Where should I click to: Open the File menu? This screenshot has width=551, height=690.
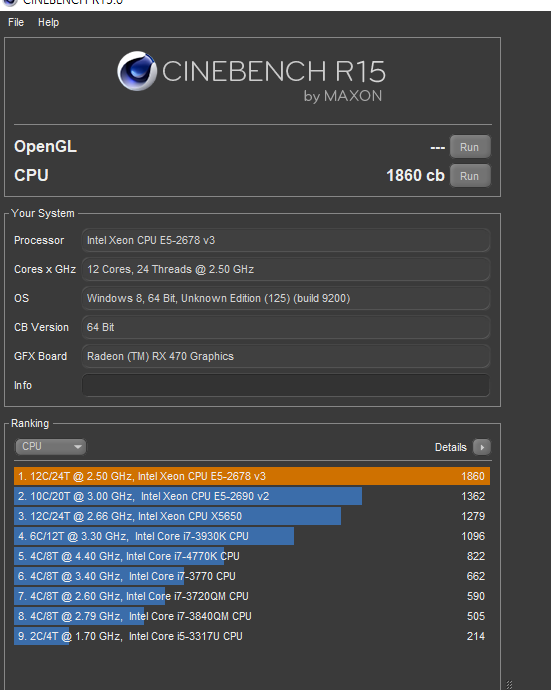point(16,22)
